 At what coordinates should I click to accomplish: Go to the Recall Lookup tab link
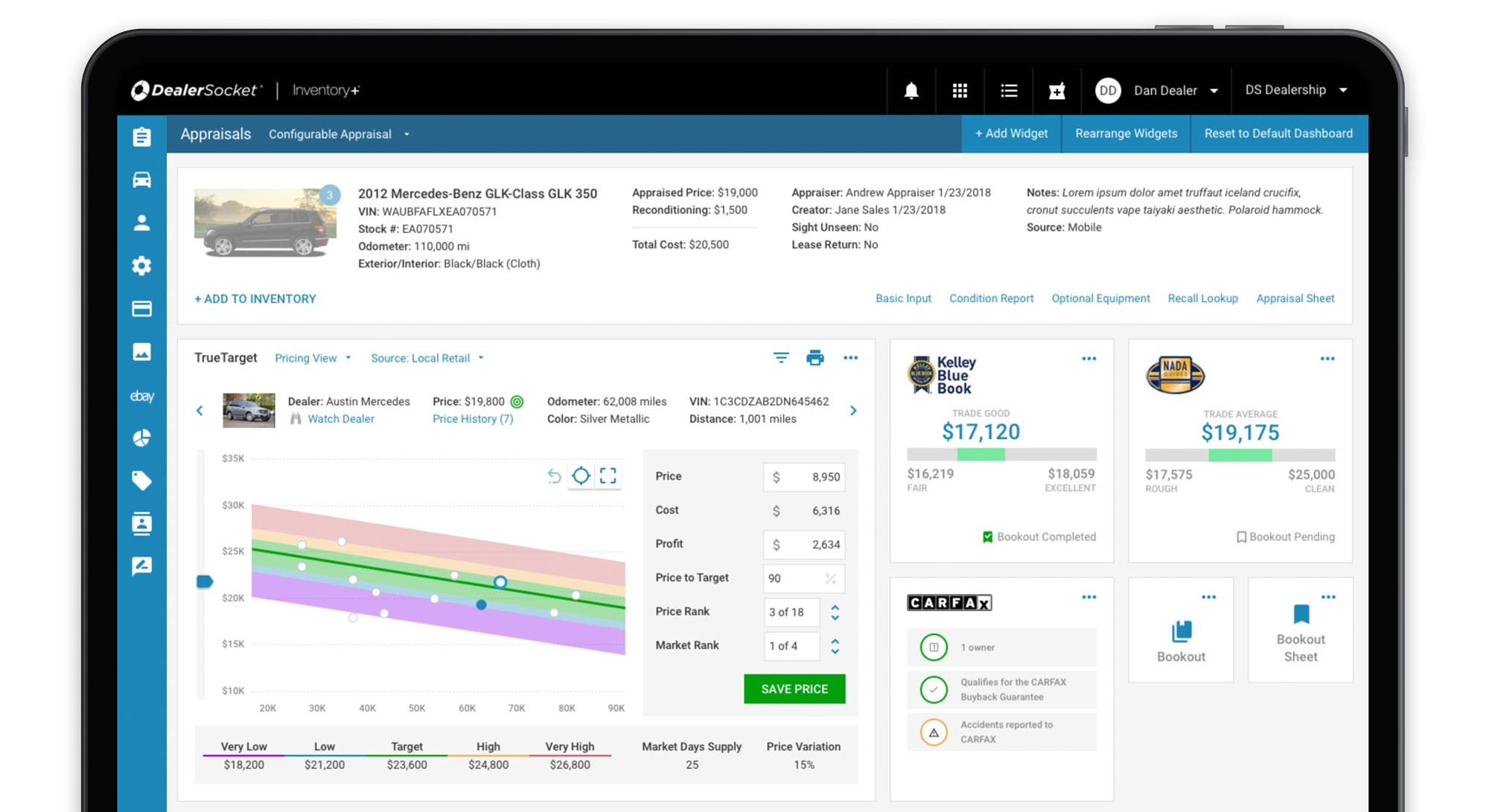click(x=1202, y=298)
